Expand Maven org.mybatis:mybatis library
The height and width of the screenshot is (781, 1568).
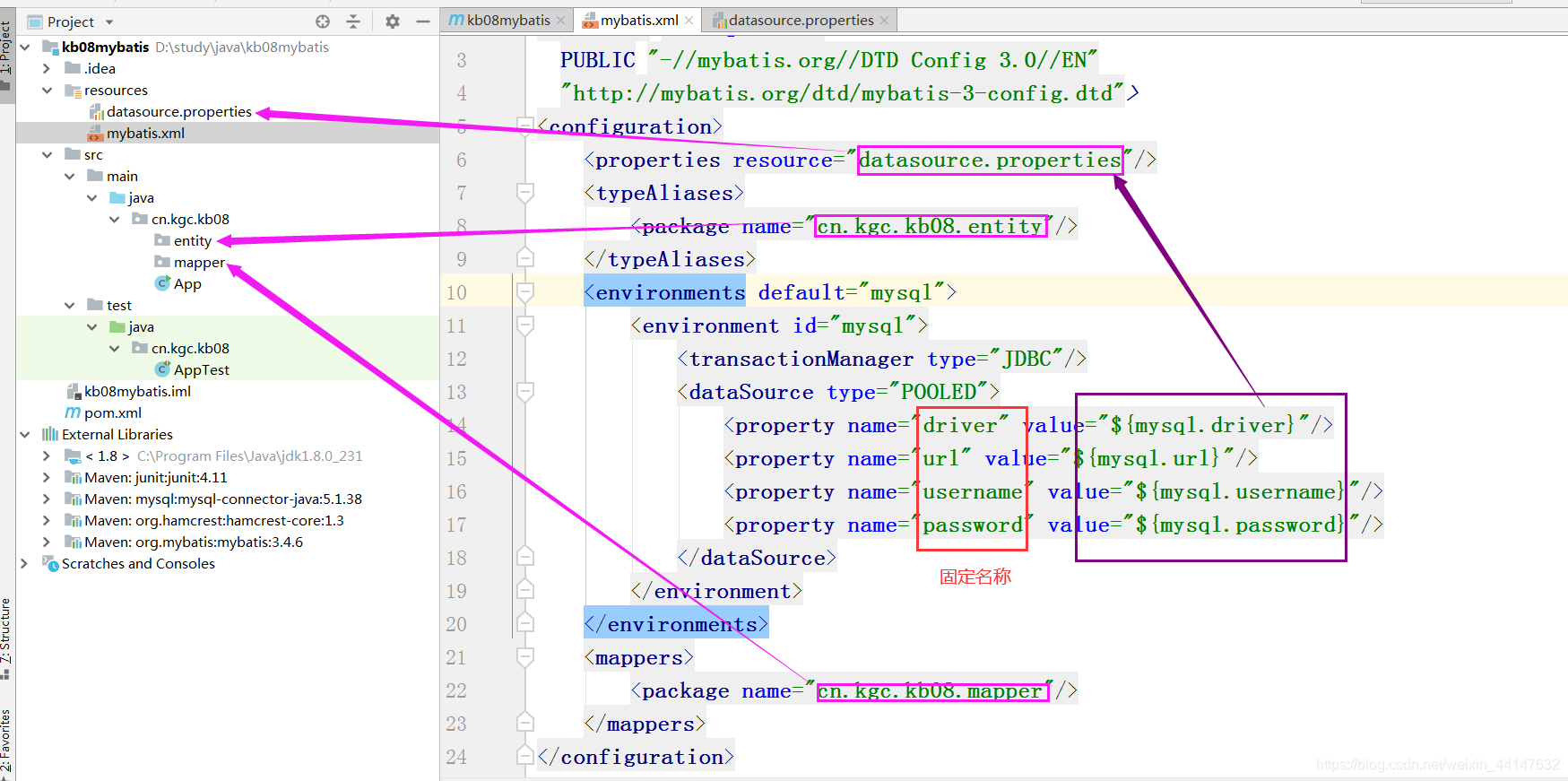pyautogui.click(x=47, y=542)
